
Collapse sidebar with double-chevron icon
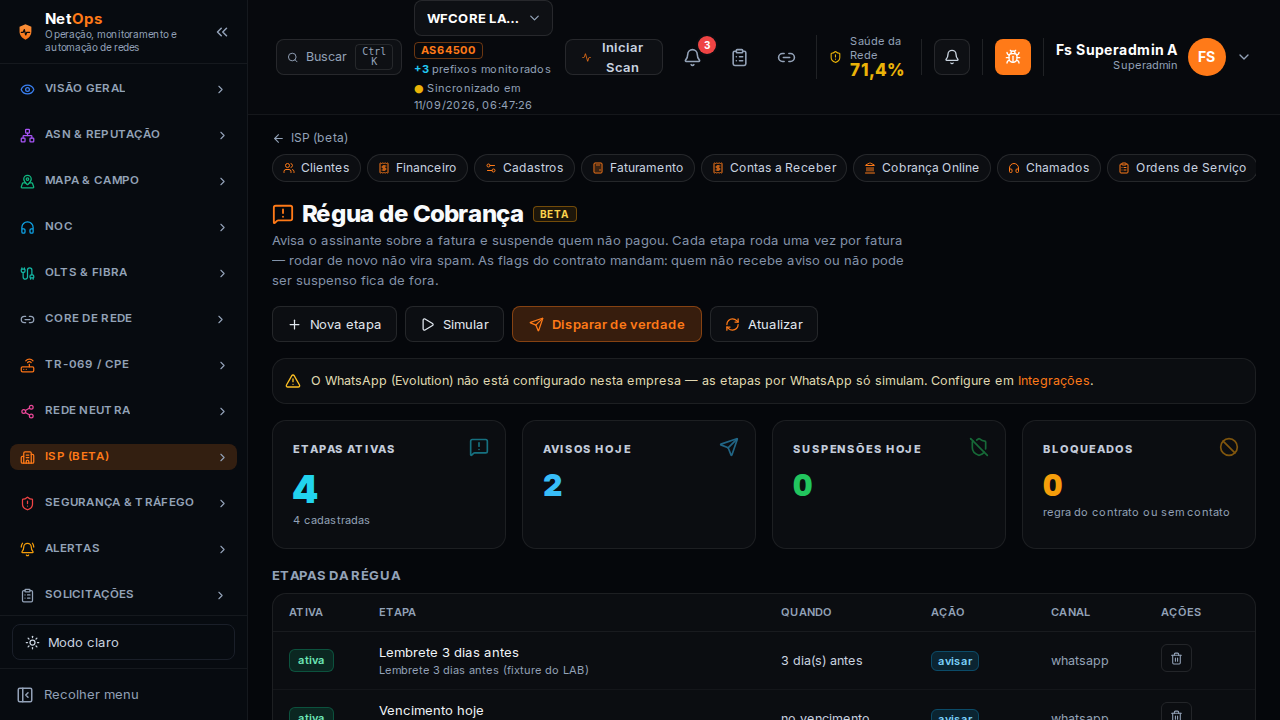point(222,32)
